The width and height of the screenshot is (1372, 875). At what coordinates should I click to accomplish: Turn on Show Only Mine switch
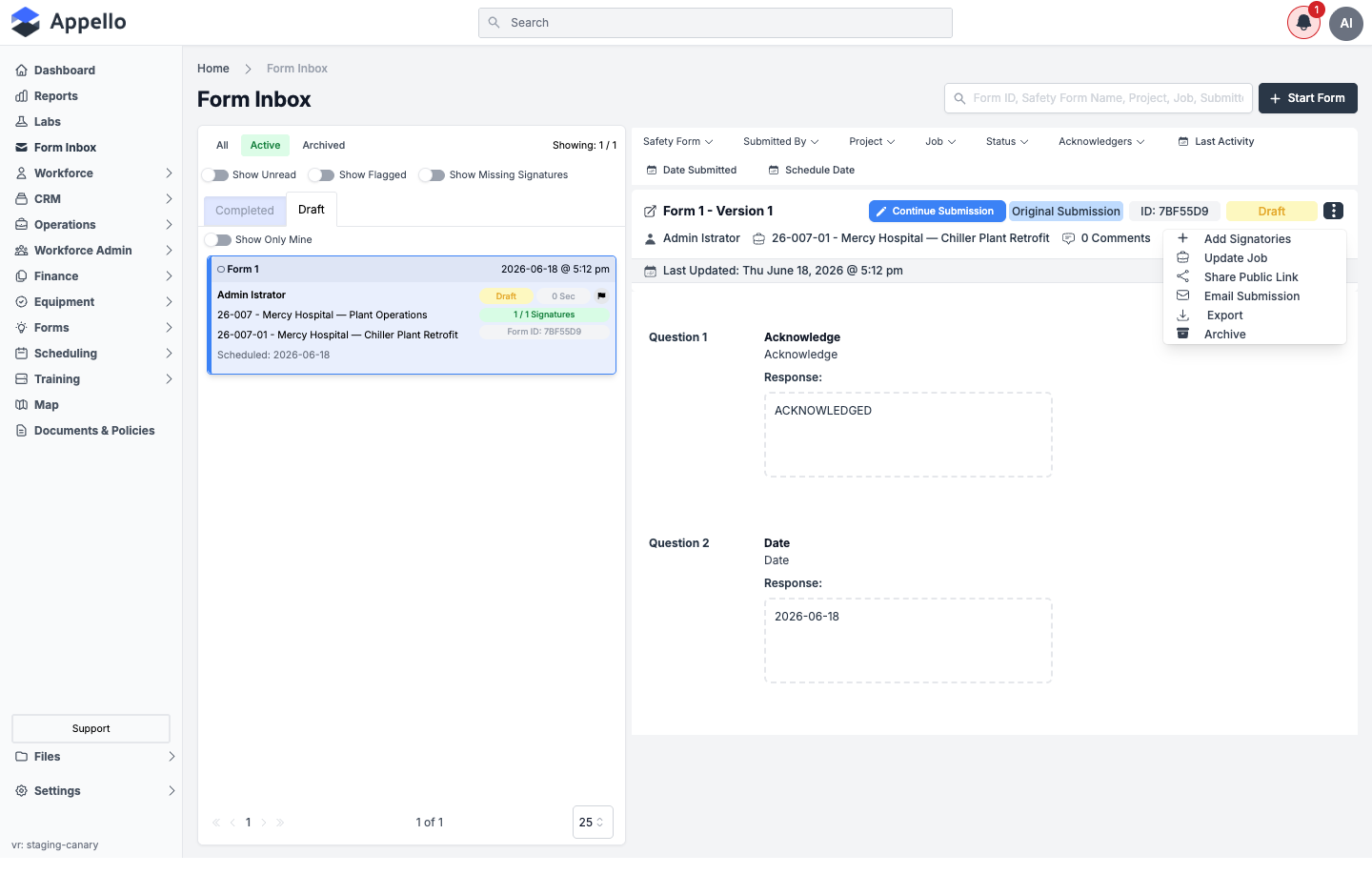(218, 240)
